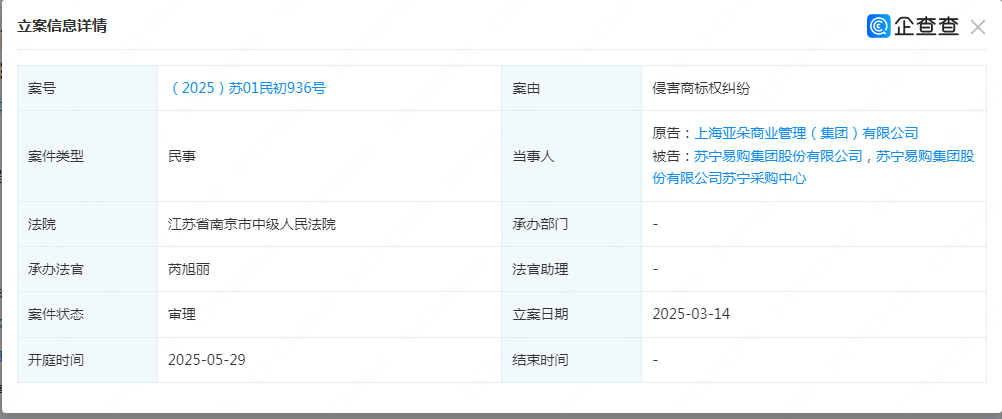Open case number (2025)苏01民初936号 link
1002x419 pixels.
(247, 88)
